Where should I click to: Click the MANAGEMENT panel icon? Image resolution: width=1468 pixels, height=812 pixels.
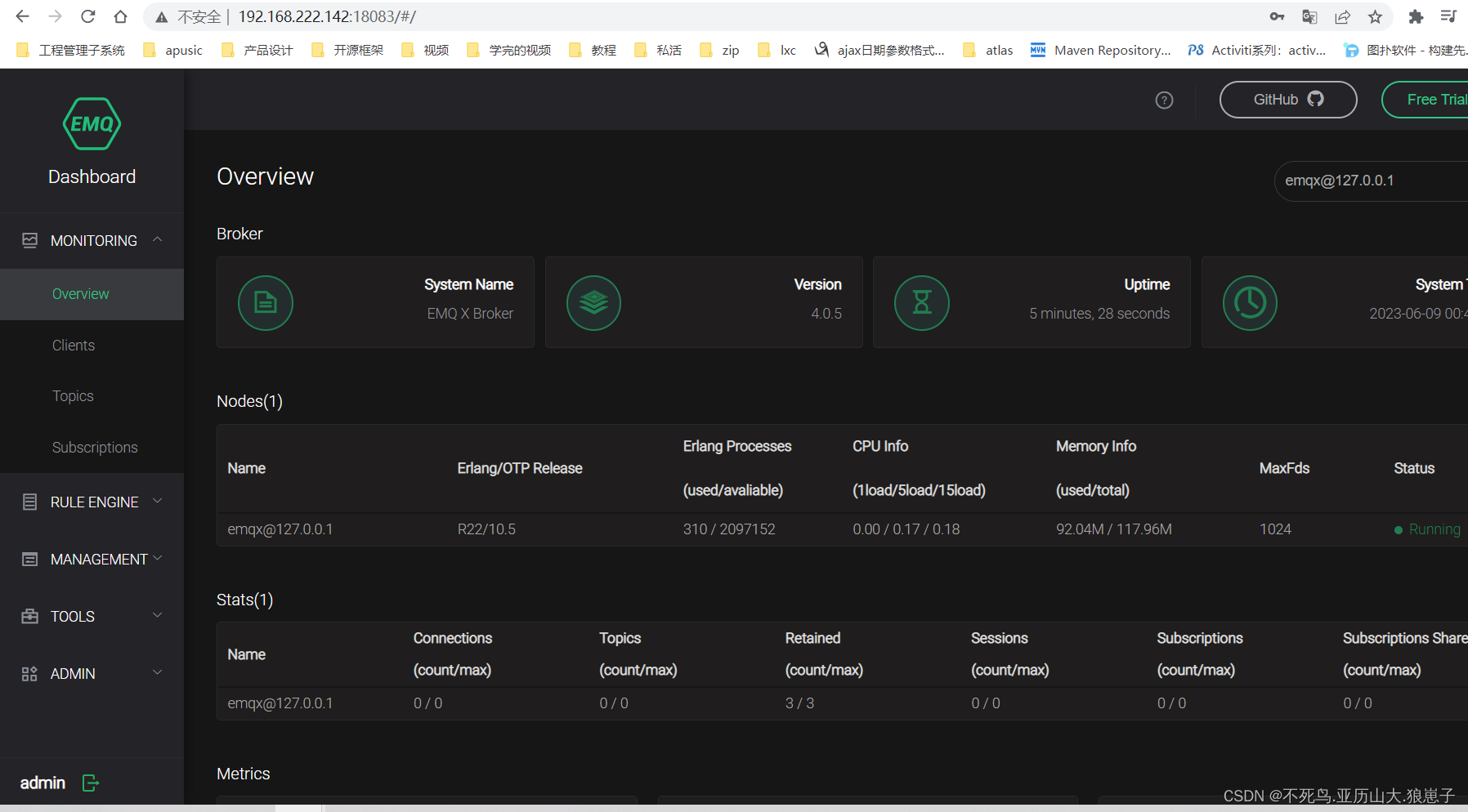(x=30, y=560)
